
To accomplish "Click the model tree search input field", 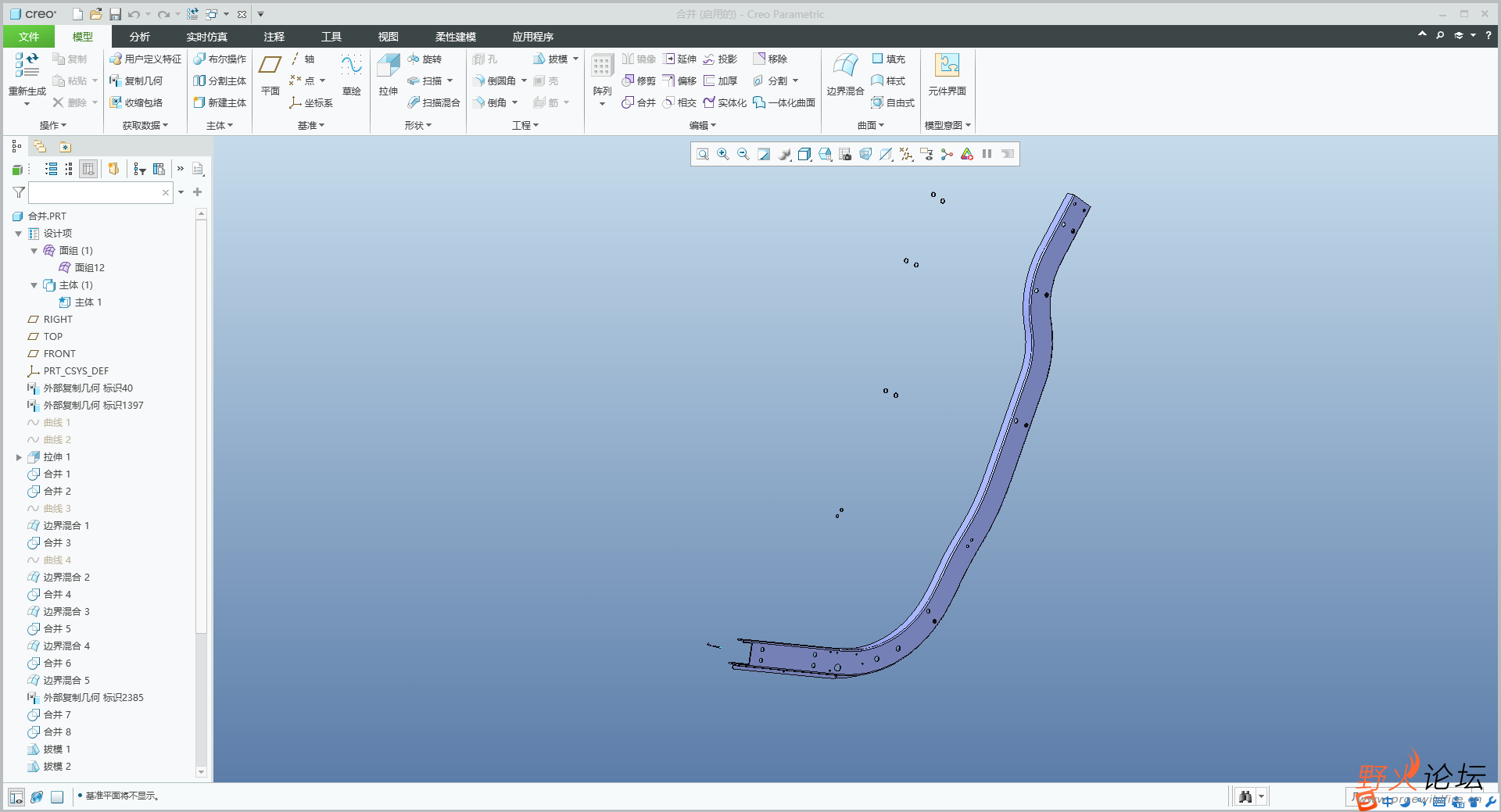I will tap(95, 192).
